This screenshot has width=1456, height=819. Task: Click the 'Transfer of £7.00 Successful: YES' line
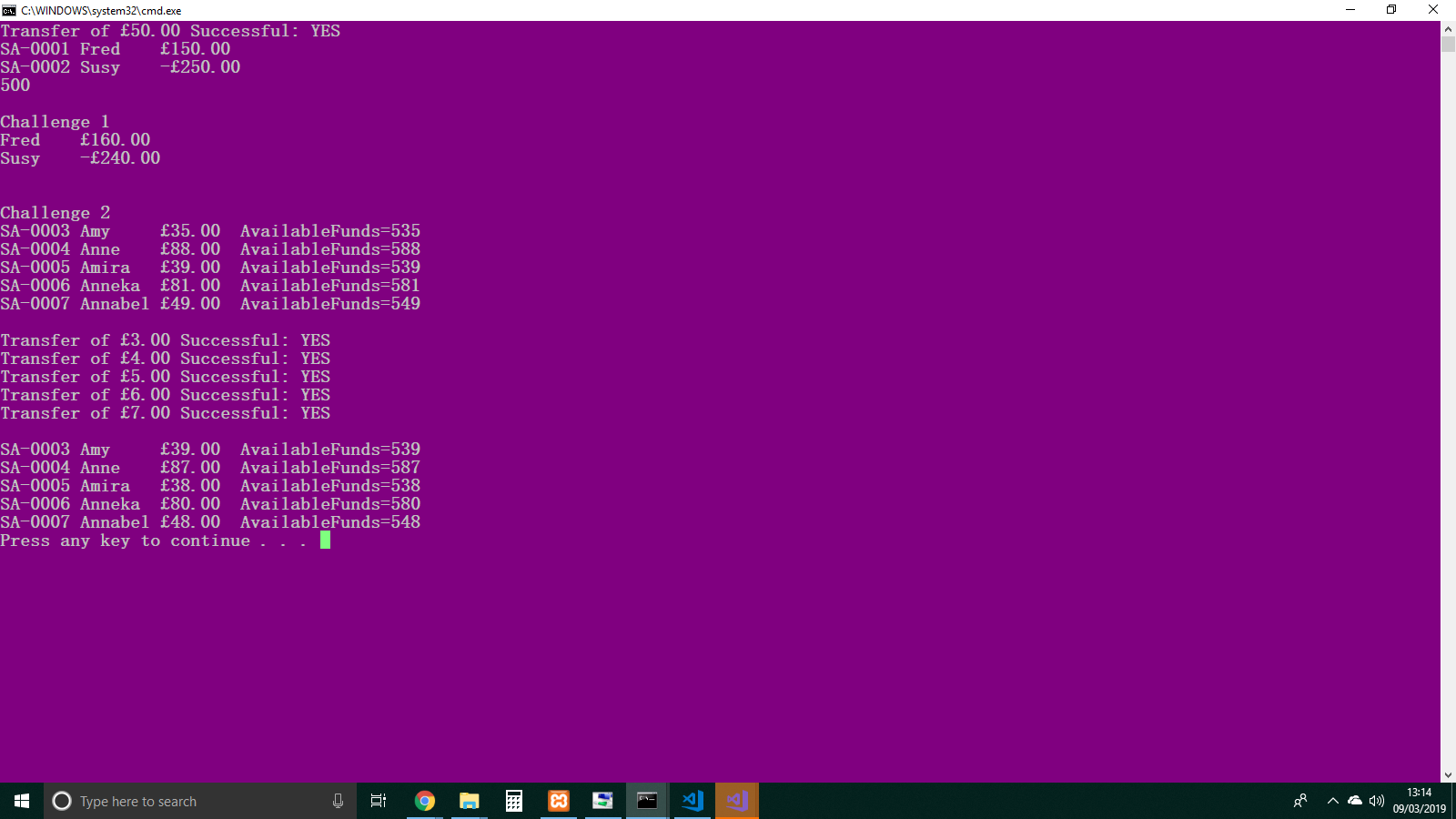tap(166, 413)
